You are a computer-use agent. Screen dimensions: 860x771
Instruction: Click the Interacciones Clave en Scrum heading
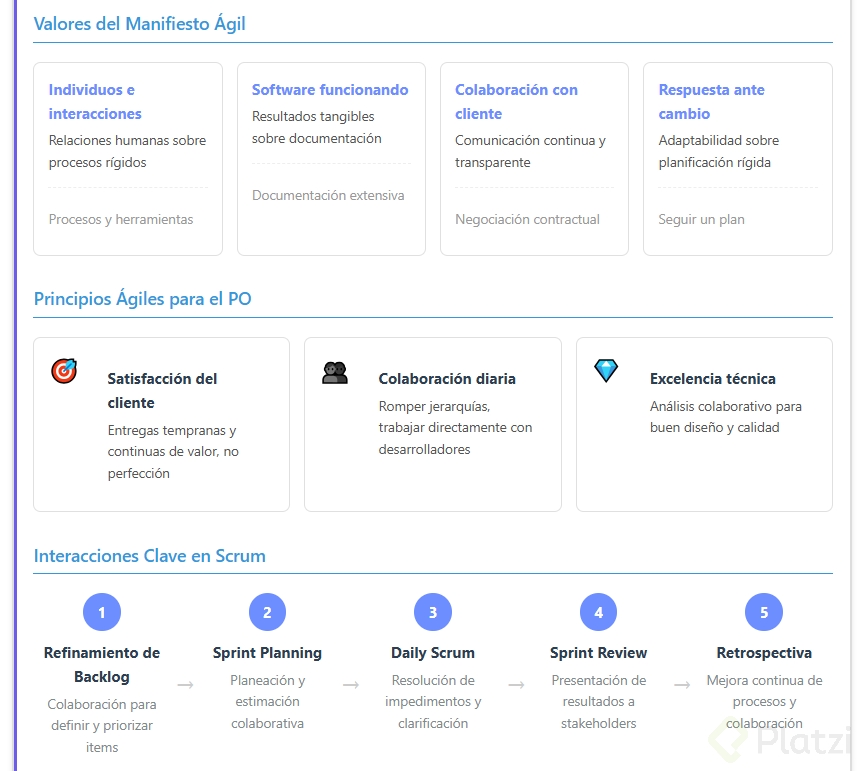[x=150, y=556]
